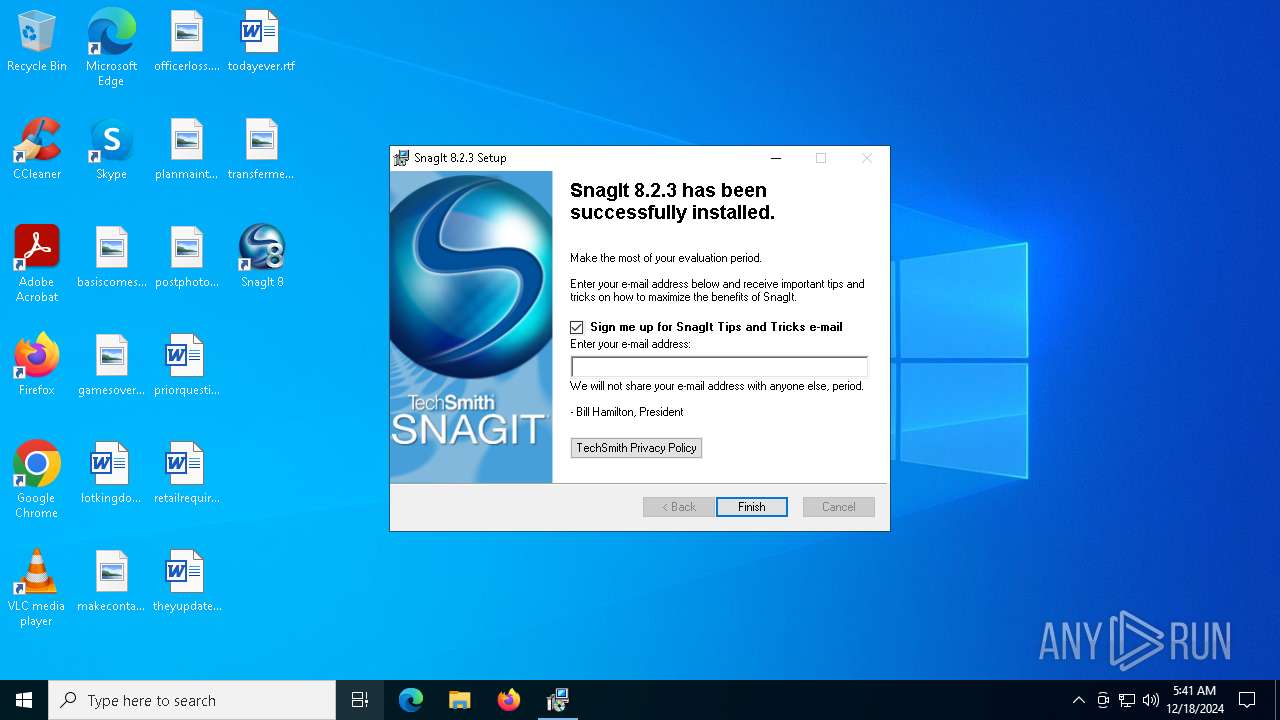
Task: Open the notification center
Action: click(1247, 700)
